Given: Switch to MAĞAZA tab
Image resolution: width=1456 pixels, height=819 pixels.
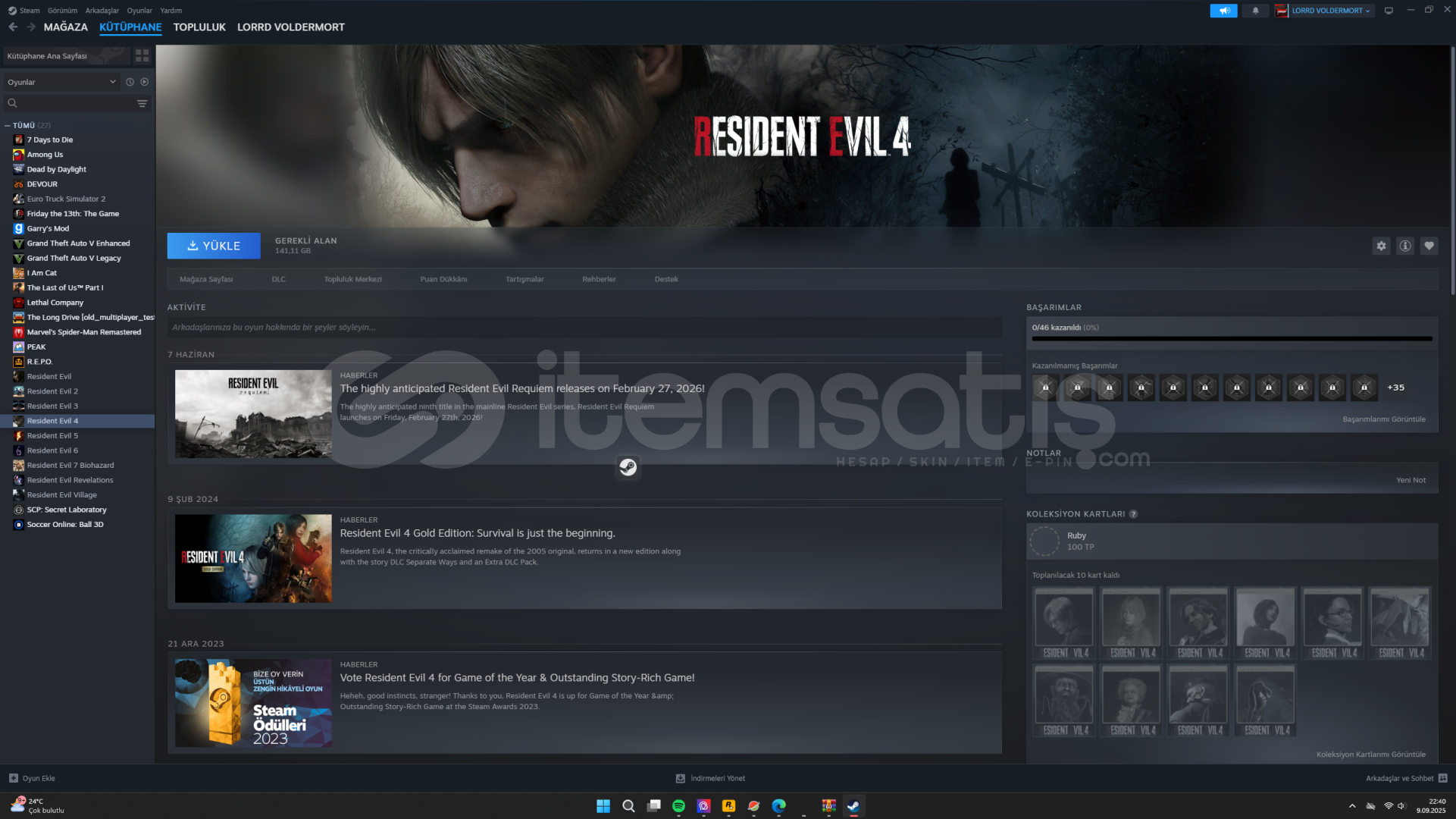Looking at the screenshot, I should pos(66,27).
